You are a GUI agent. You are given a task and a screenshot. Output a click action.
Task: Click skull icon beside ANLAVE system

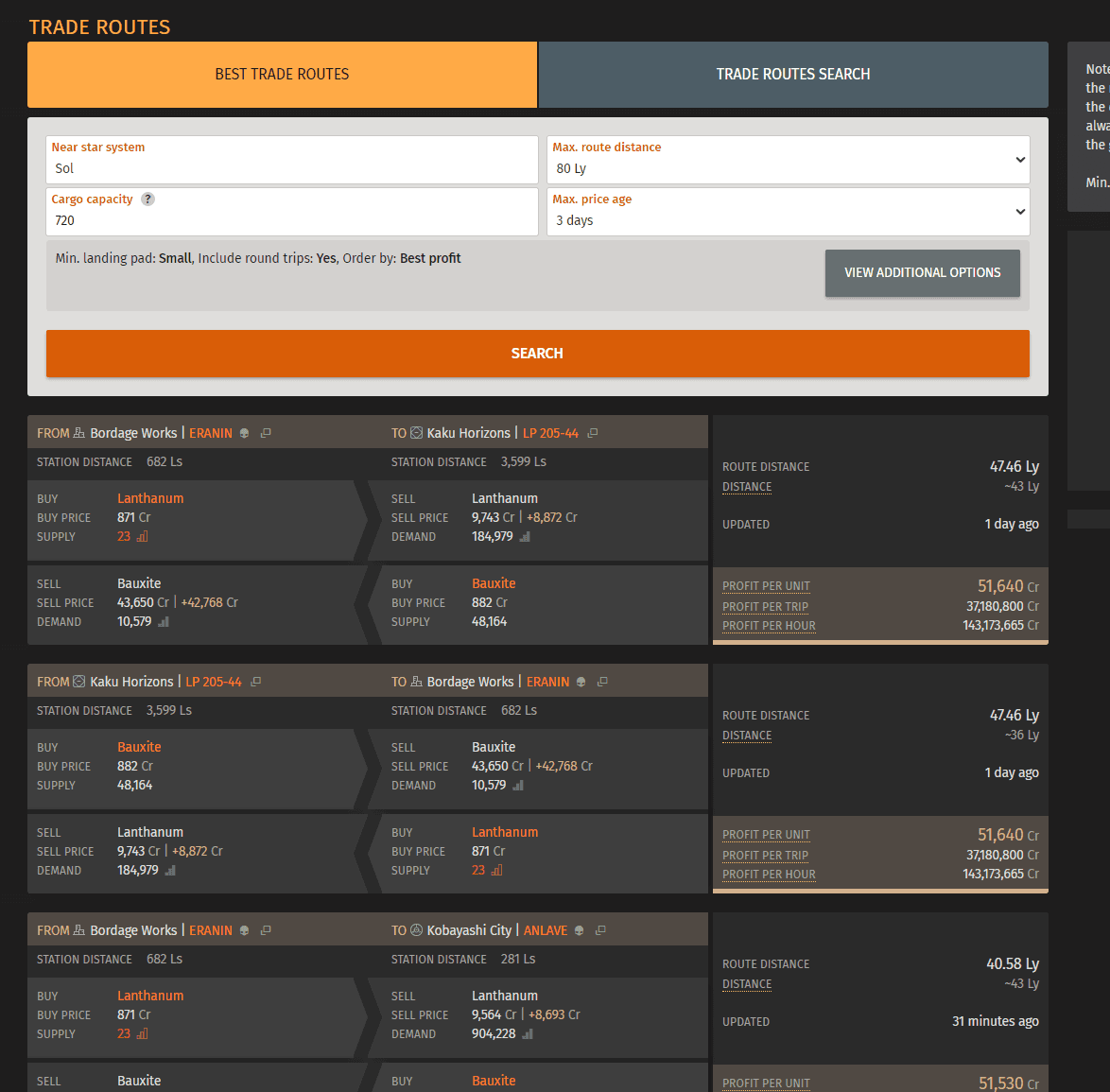[580, 930]
